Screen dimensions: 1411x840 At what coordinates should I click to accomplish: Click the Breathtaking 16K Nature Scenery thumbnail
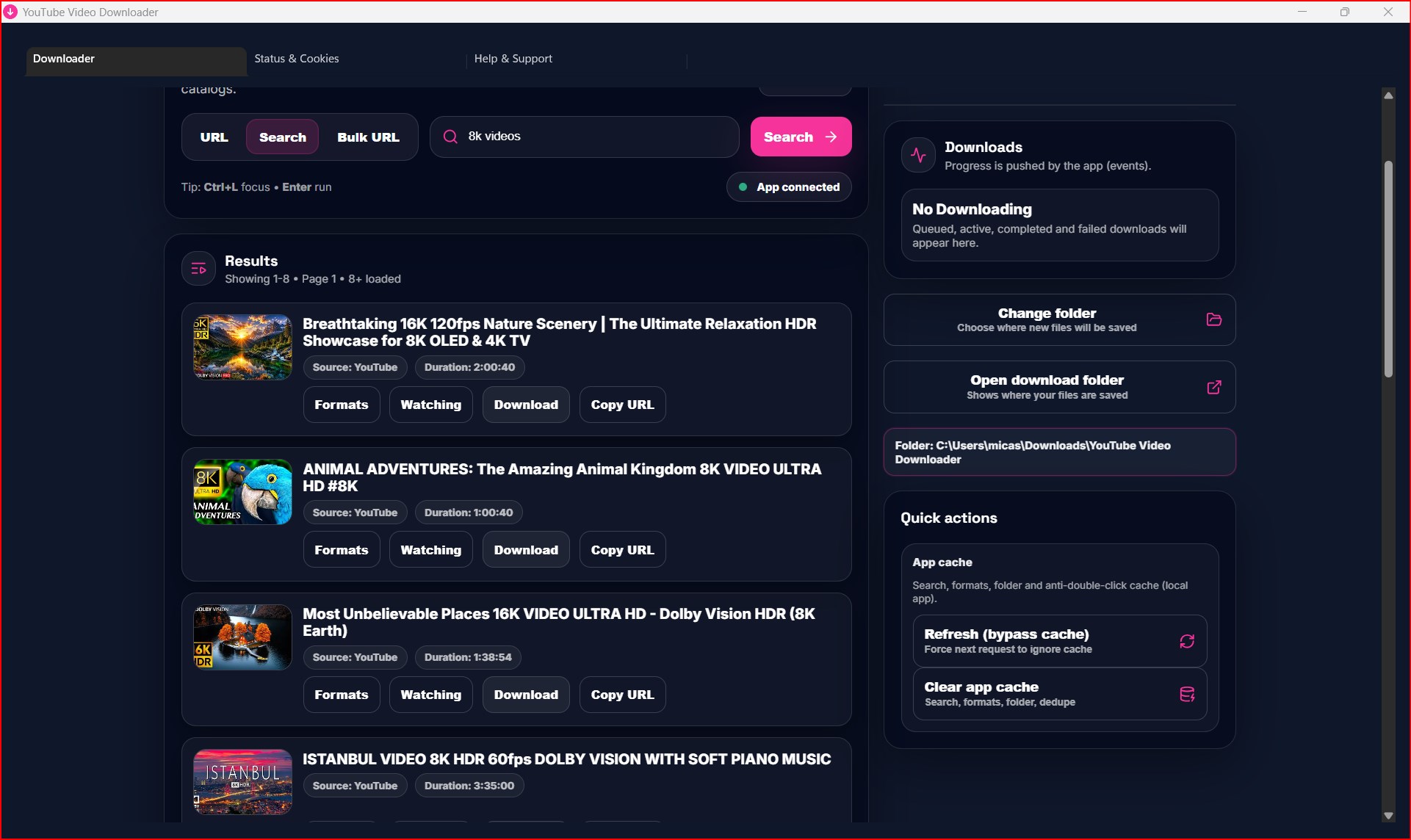tap(242, 347)
